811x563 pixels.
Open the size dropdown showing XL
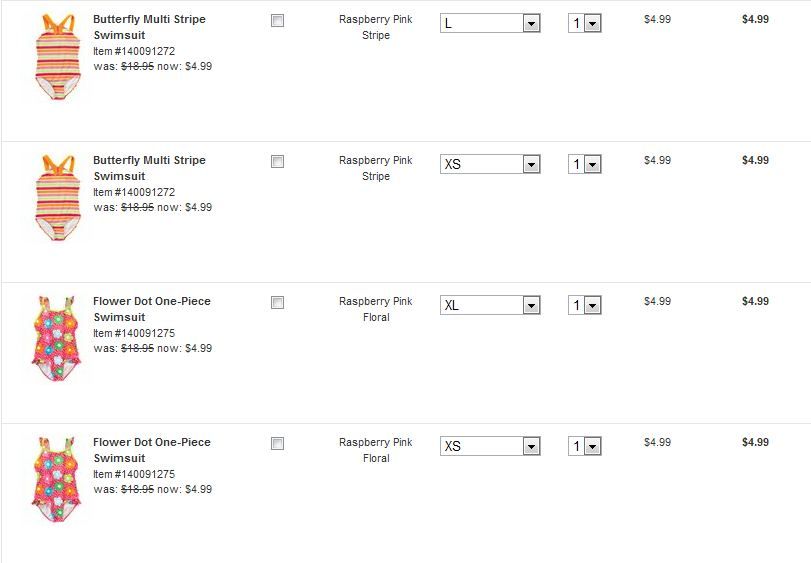click(490, 305)
